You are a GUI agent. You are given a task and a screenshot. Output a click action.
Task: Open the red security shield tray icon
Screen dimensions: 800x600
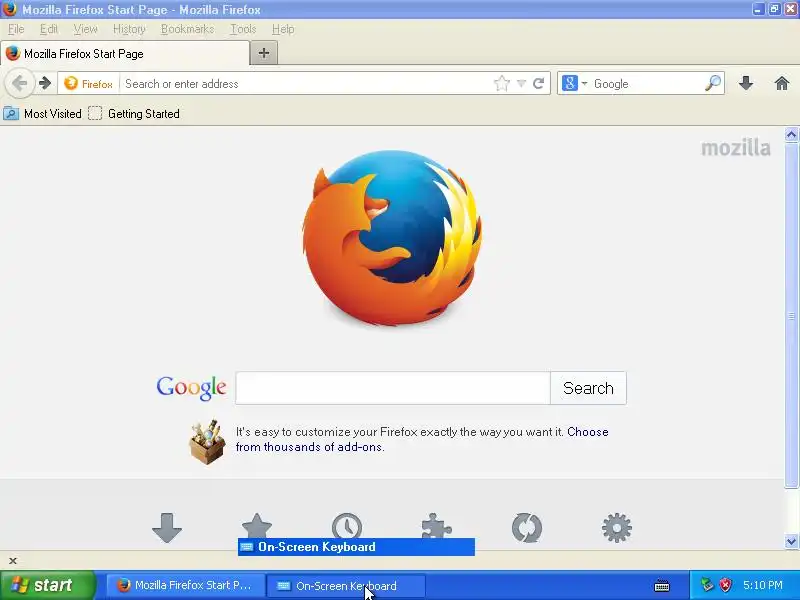725,585
